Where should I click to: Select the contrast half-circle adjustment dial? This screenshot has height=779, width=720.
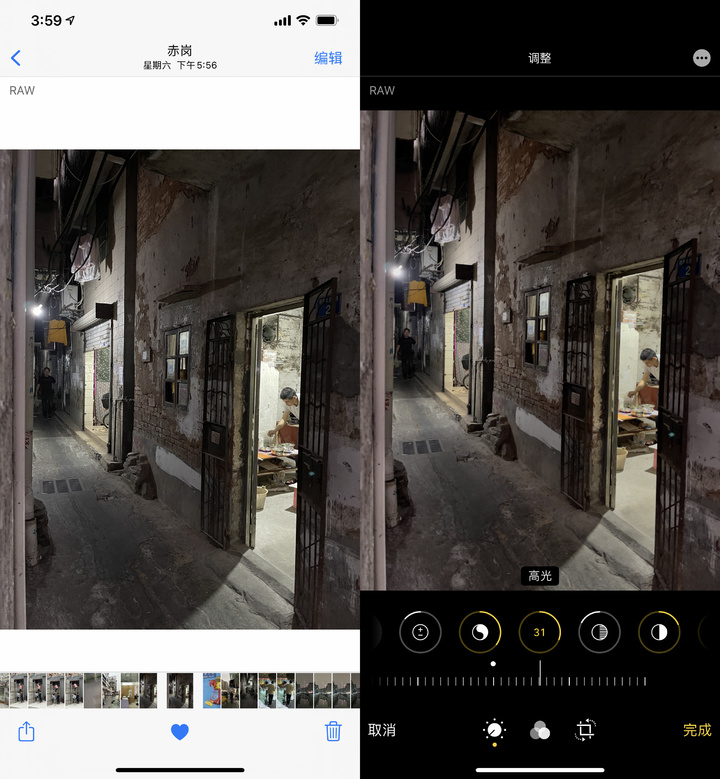tap(659, 632)
